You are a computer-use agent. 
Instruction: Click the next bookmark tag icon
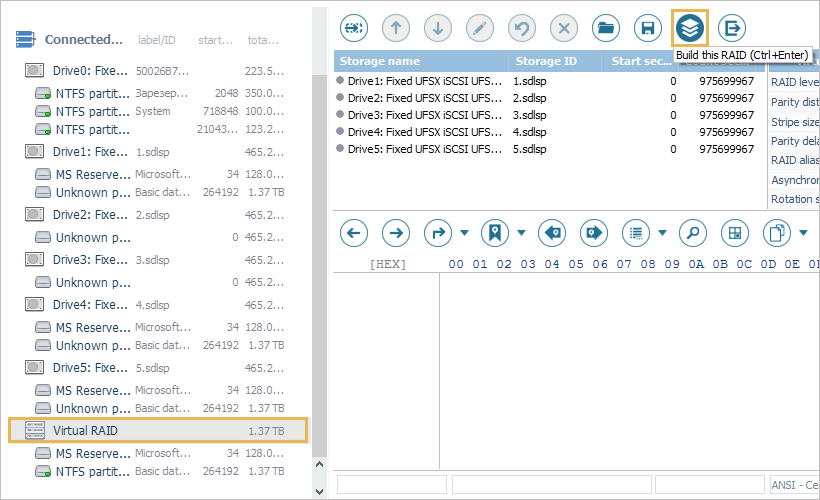[x=593, y=233]
